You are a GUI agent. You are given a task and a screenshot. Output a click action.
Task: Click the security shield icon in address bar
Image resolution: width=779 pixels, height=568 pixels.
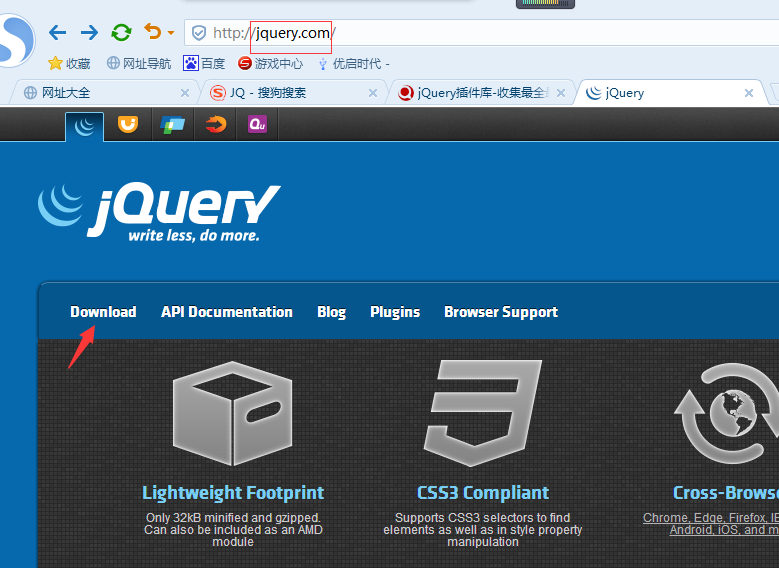[199, 33]
